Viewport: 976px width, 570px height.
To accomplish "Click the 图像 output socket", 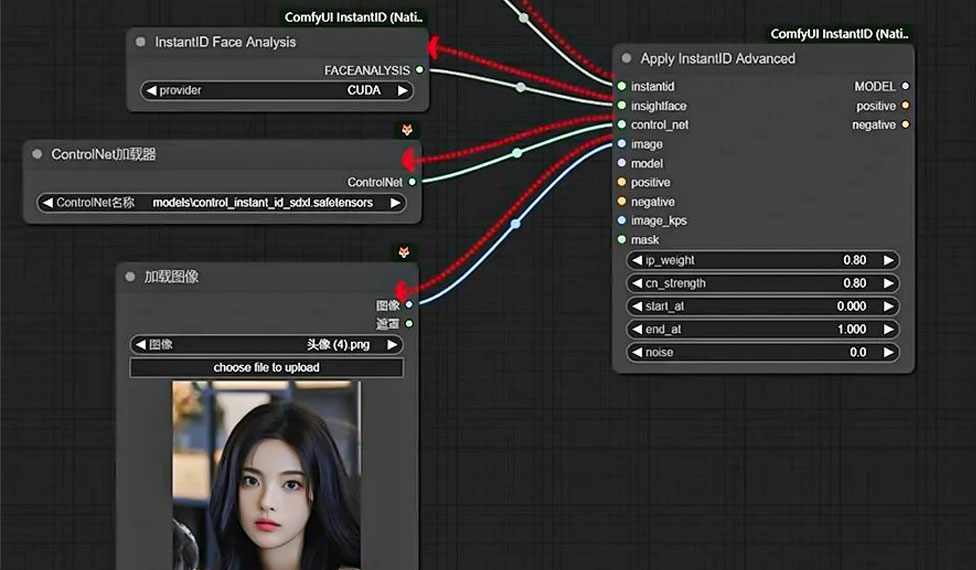I will click(x=409, y=305).
